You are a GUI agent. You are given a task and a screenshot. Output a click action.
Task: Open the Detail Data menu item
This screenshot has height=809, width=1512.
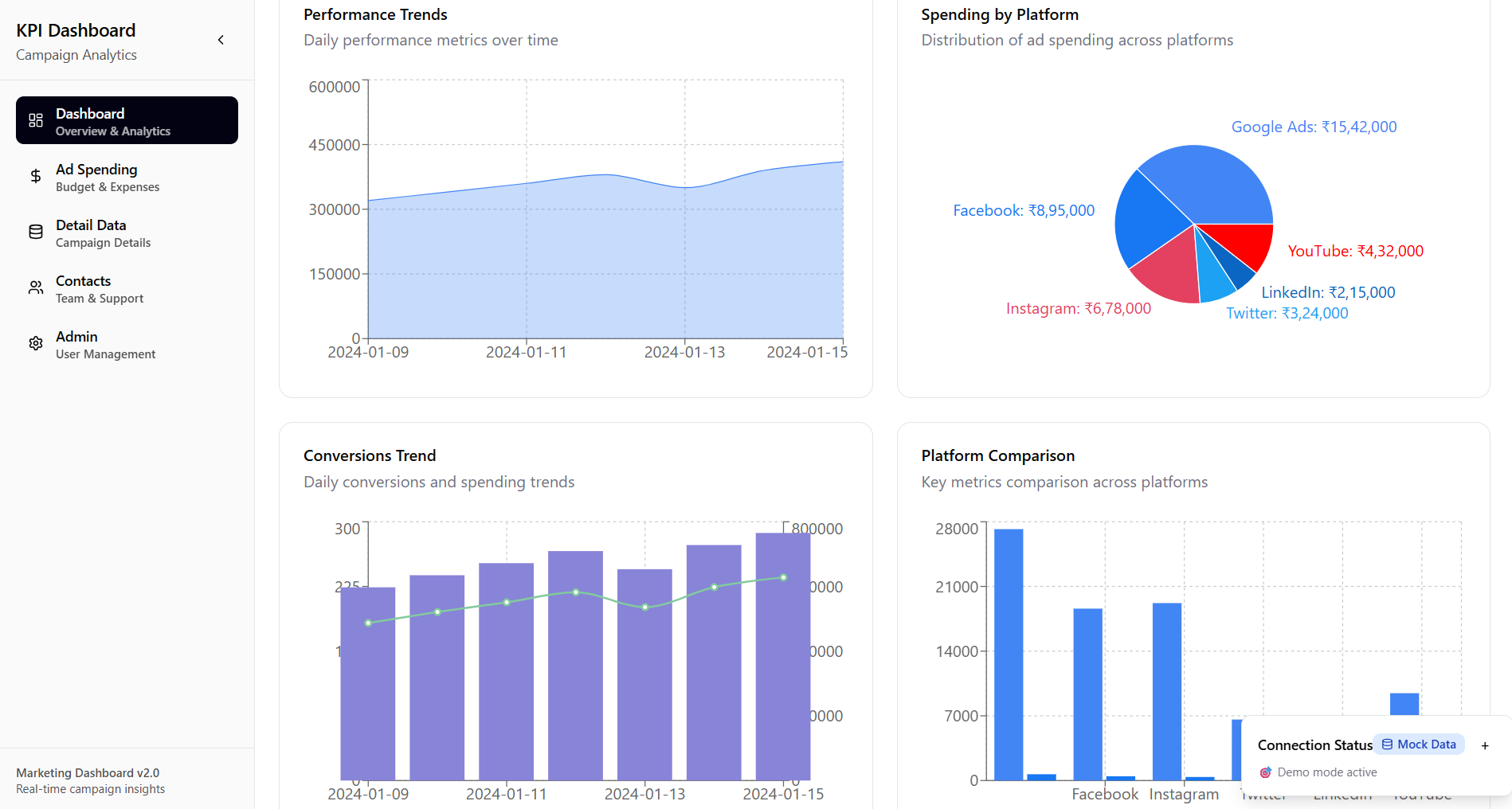click(x=127, y=232)
